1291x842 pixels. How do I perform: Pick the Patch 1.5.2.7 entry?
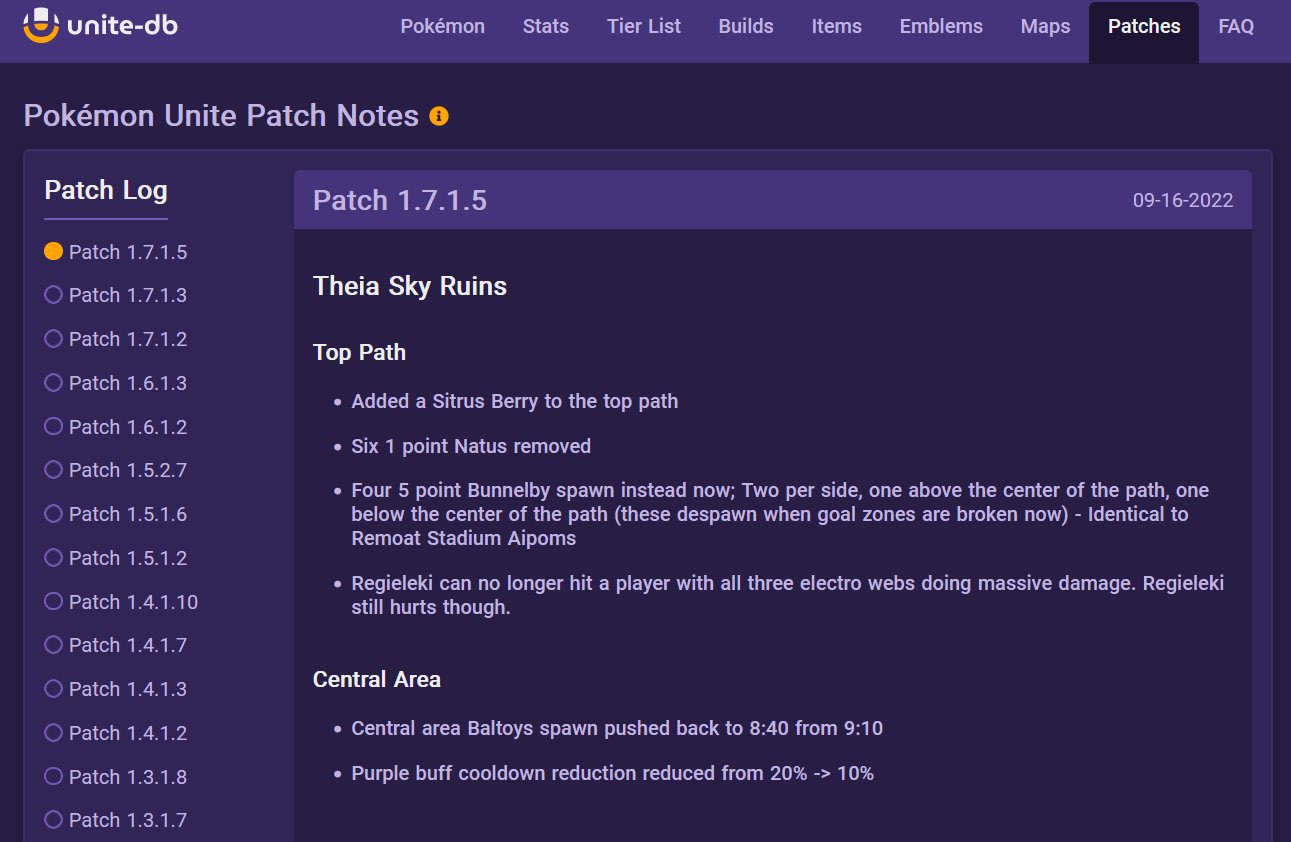click(x=127, y=470)
